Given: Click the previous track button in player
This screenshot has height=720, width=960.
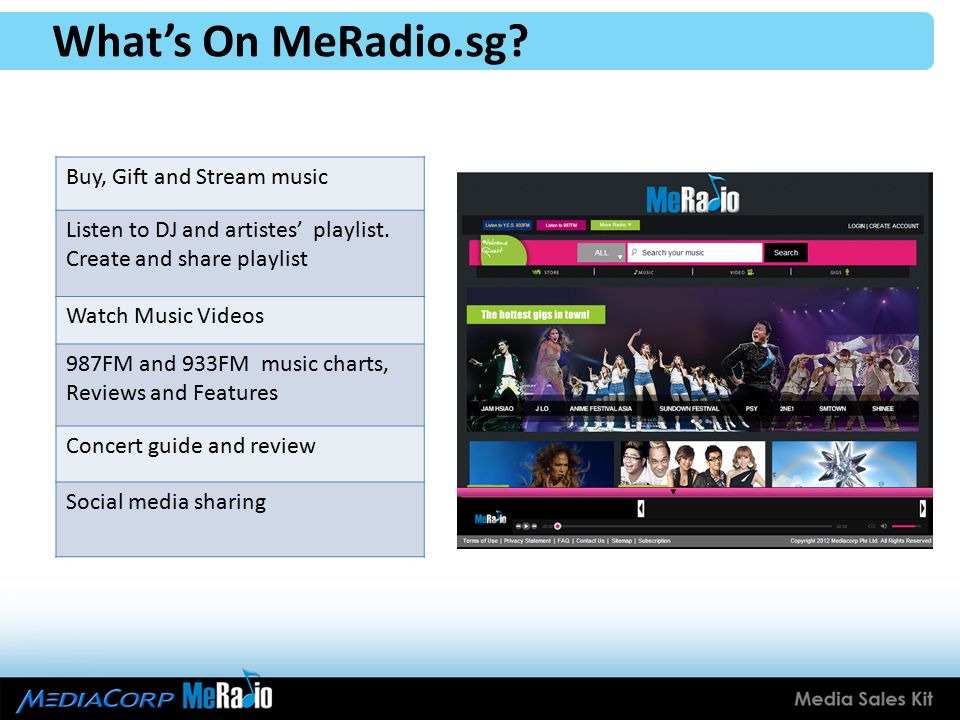Looking at the screenshot, I should (x=519, y=526).
